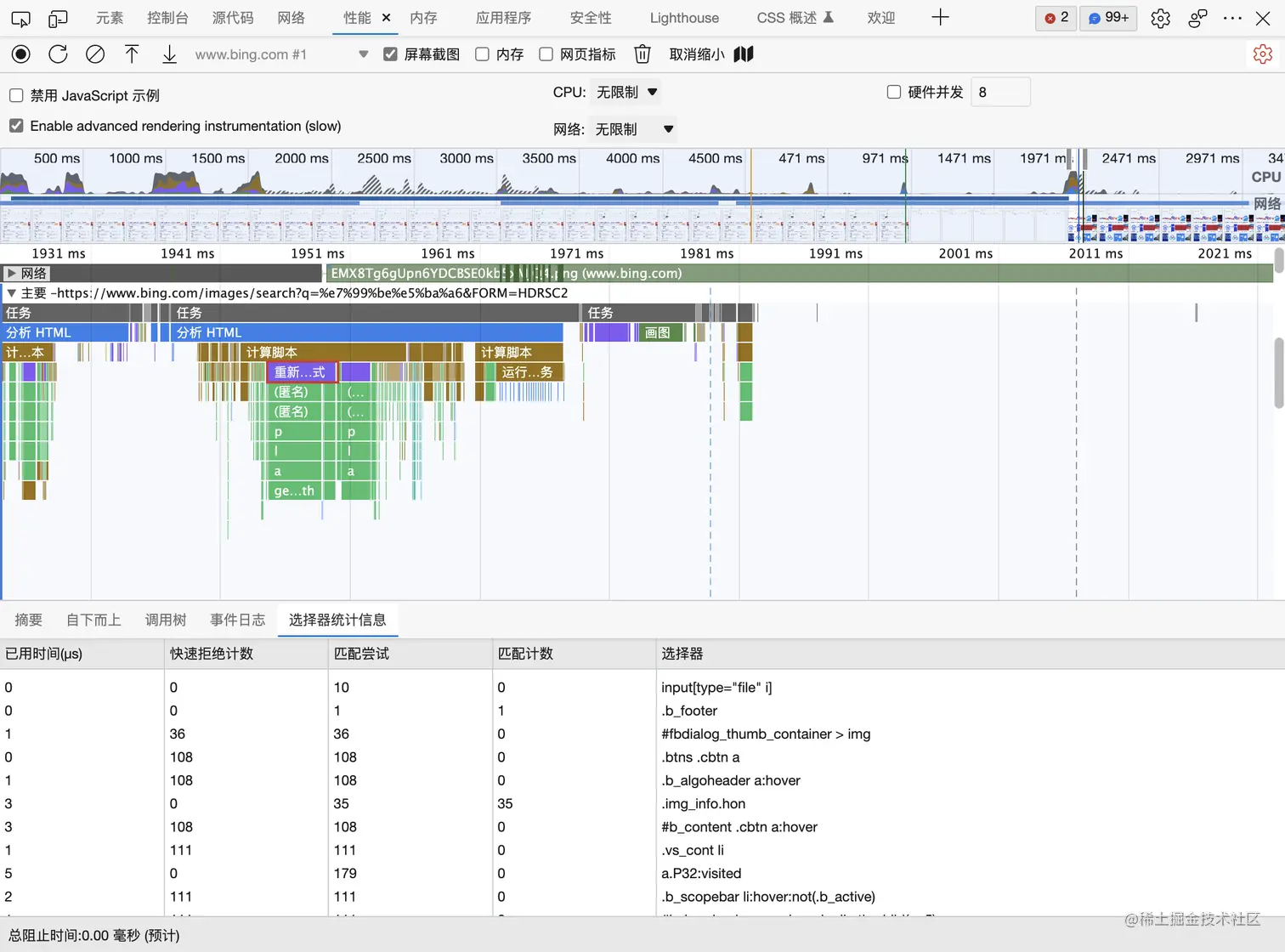Check 禁用 JavaScript 示例 checkbox
This screenshot has width=1285, height=952.
16,95
